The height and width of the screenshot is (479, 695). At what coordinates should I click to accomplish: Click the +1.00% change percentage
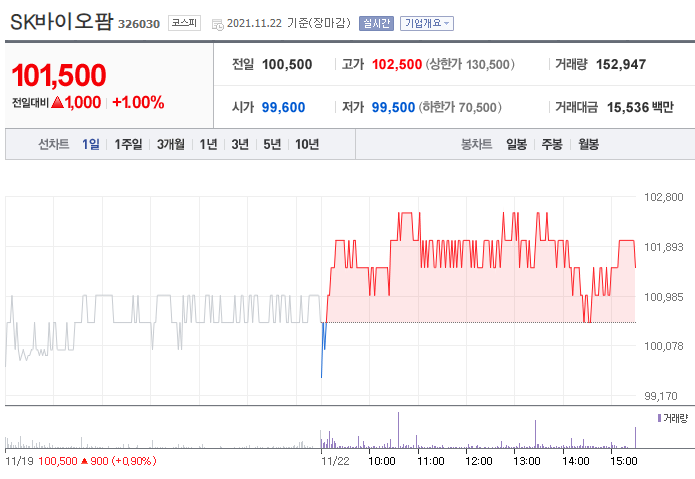point(138,102)
